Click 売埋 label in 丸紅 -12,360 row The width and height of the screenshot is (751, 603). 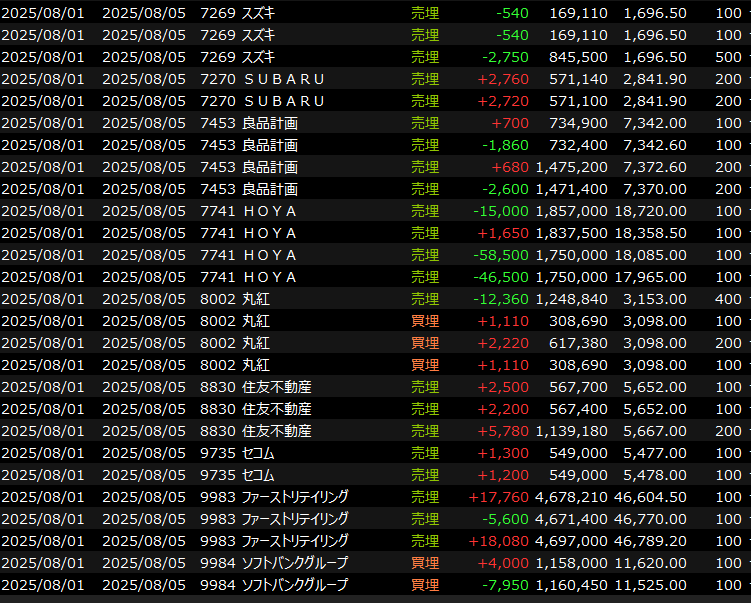pos(425,299)
